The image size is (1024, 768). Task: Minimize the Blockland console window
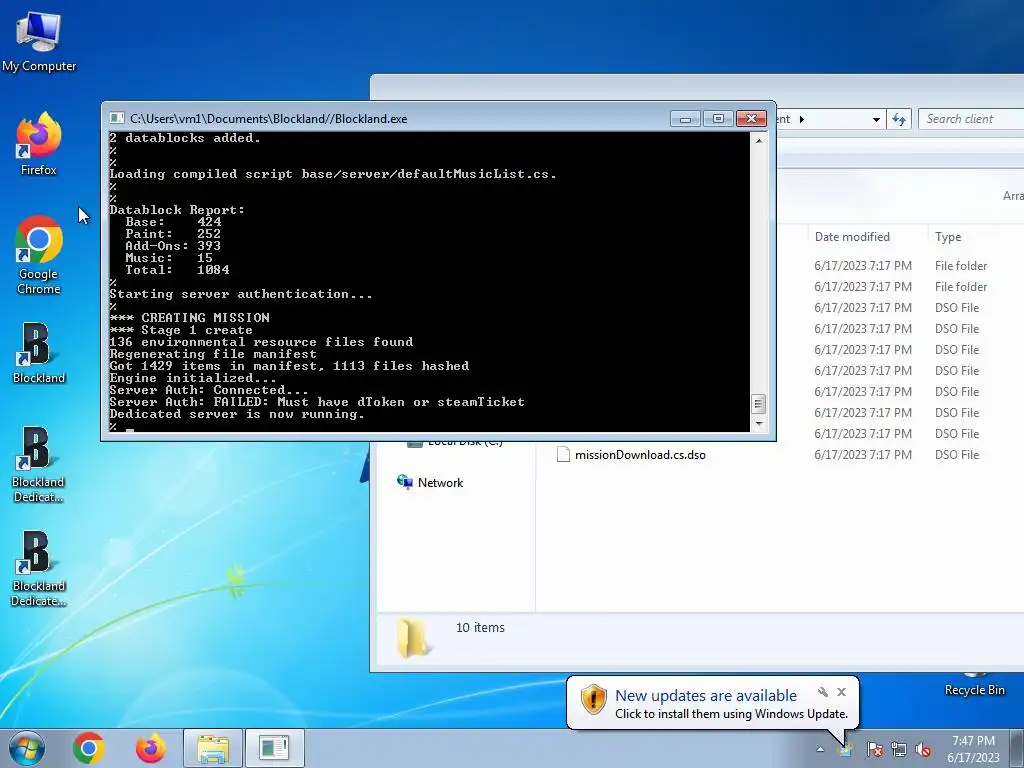click(x=685, y=119)
